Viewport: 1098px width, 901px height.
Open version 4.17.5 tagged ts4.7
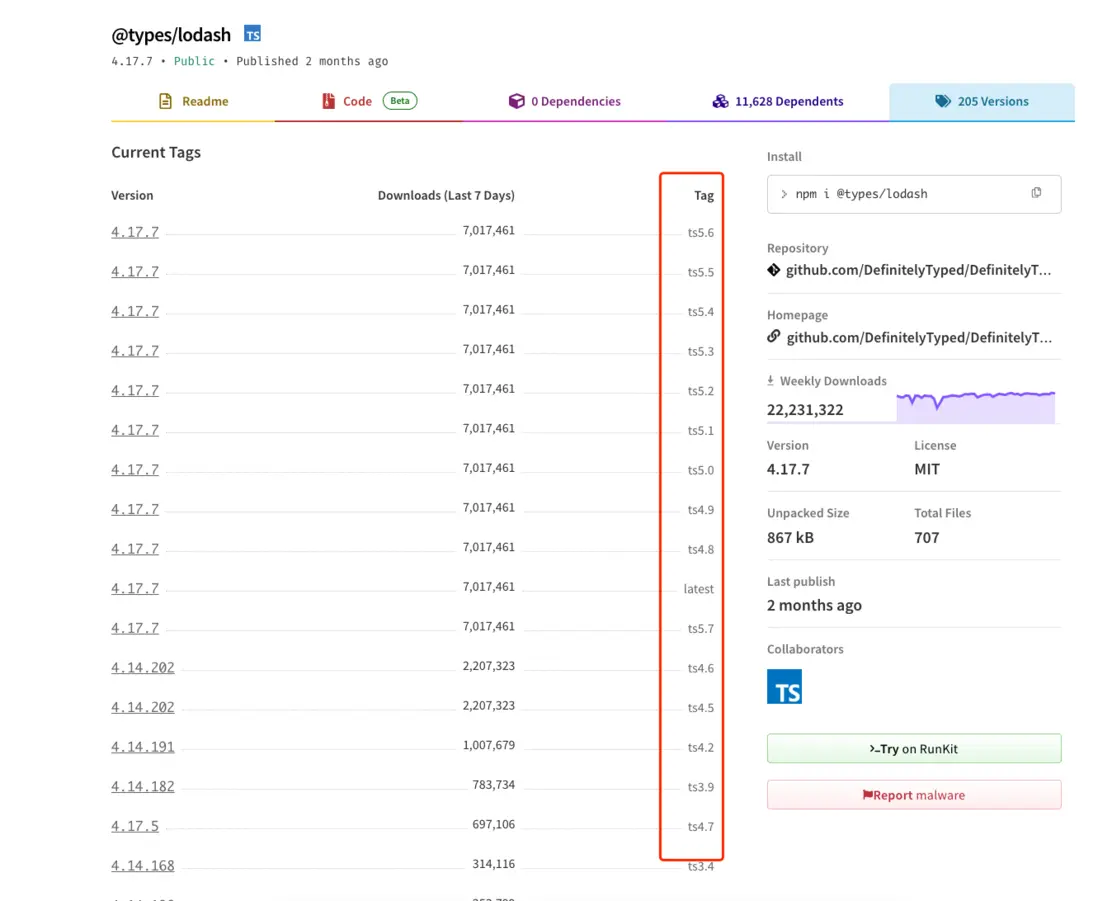[x=135, y=826]
